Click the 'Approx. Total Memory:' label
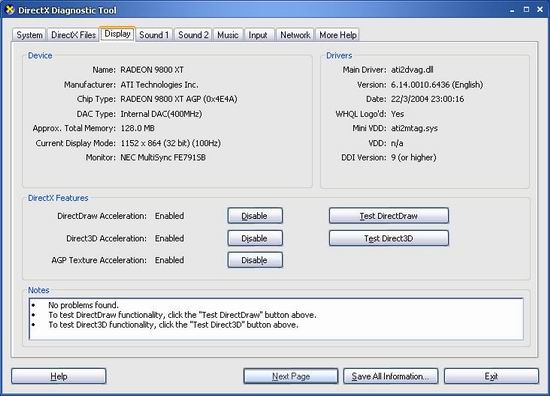 pos(74,128)
